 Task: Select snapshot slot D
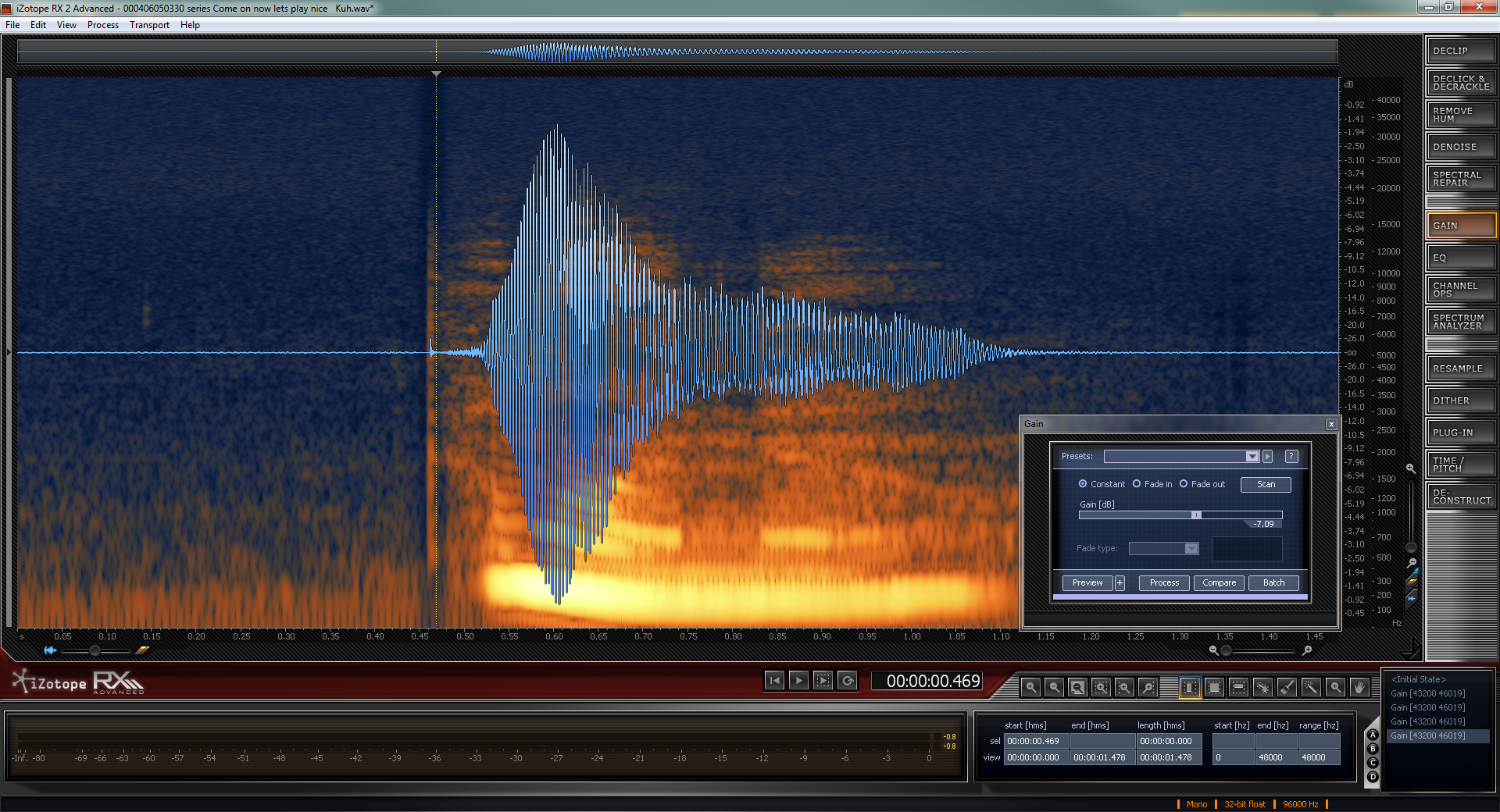pos(1373,777)
